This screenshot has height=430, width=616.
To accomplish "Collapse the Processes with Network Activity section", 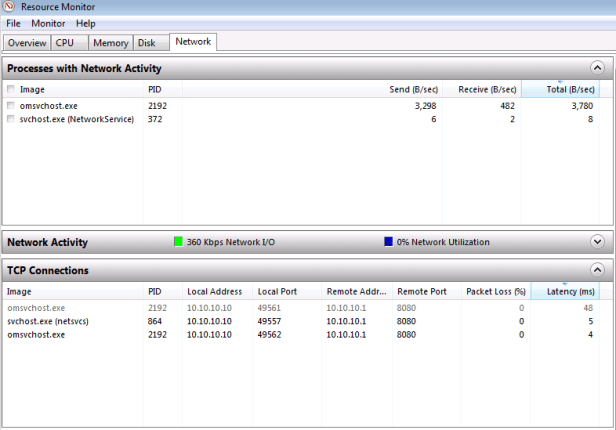I will click(597, 68).
